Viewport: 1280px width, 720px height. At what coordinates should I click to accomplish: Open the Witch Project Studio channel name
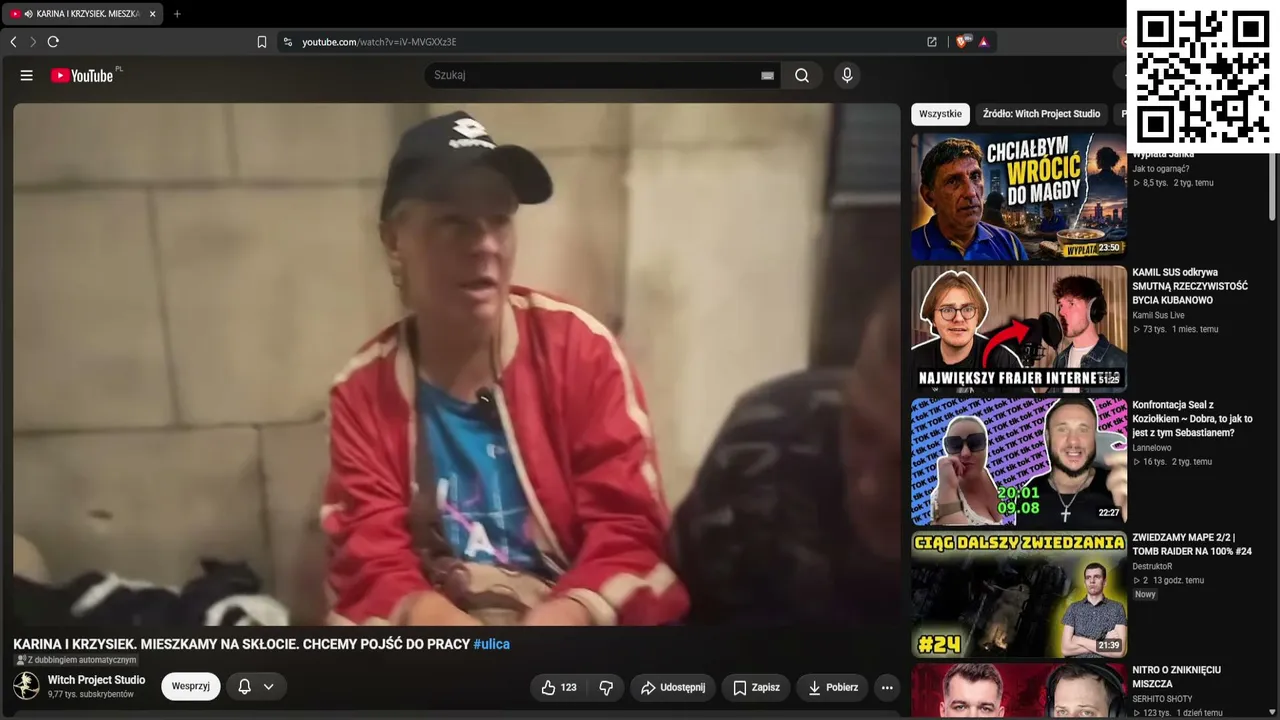(x=97, y=680)
